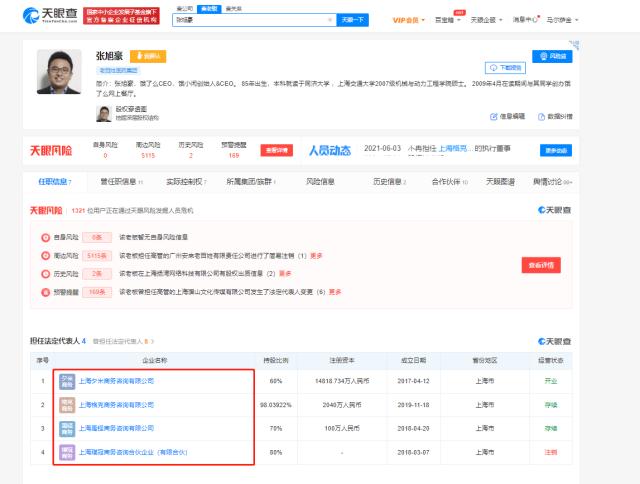Switch to the 天眼图谱 tab
The height and width of the screenshot is (484, 640).
[500, 182]
